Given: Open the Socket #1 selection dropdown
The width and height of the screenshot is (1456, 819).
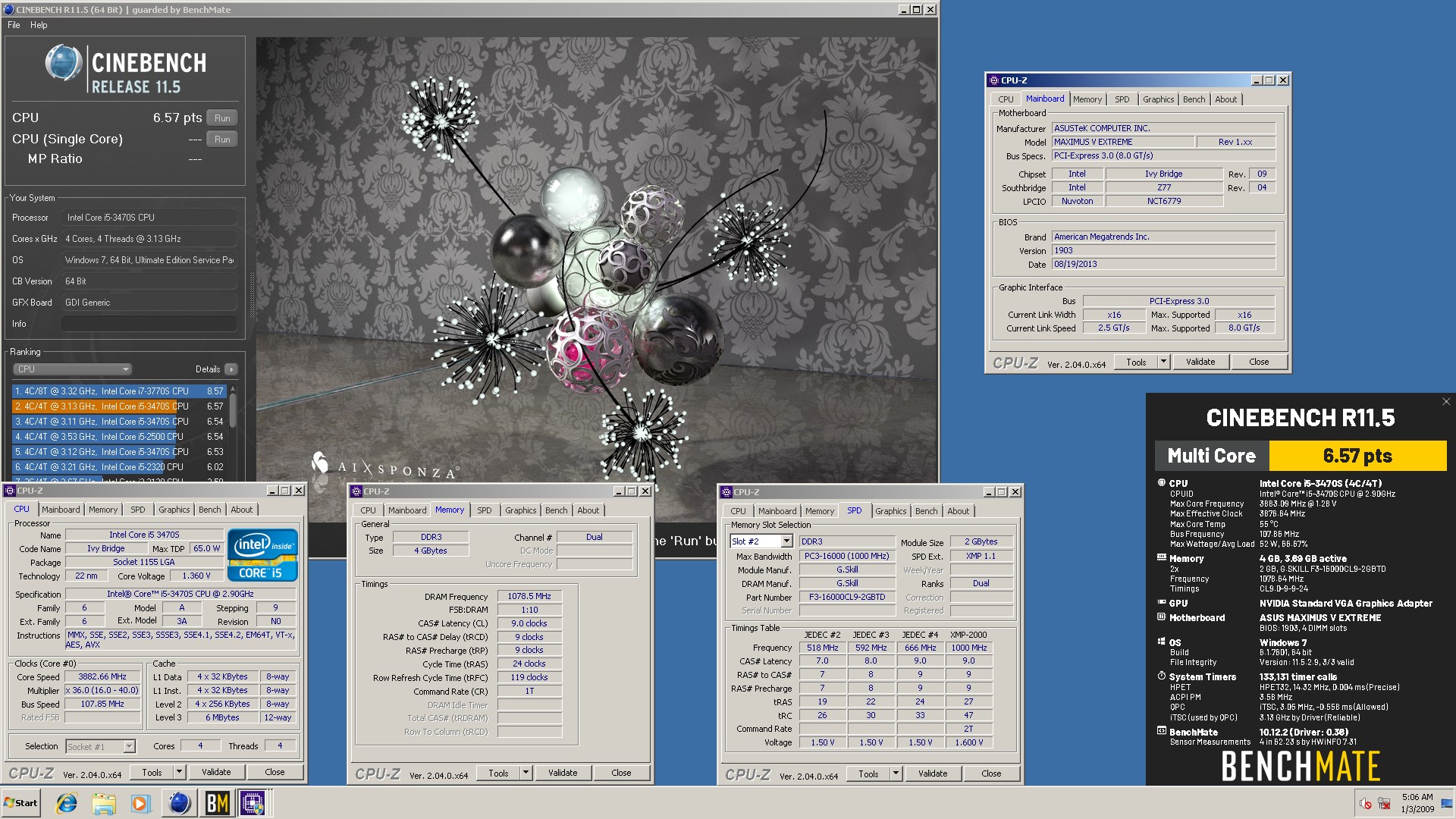Looking at the screenshot, I should (x=129, y=747).
